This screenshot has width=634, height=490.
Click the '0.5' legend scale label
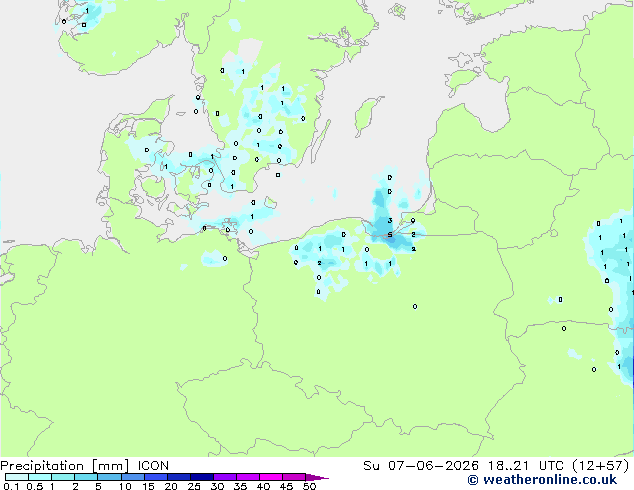34,486
